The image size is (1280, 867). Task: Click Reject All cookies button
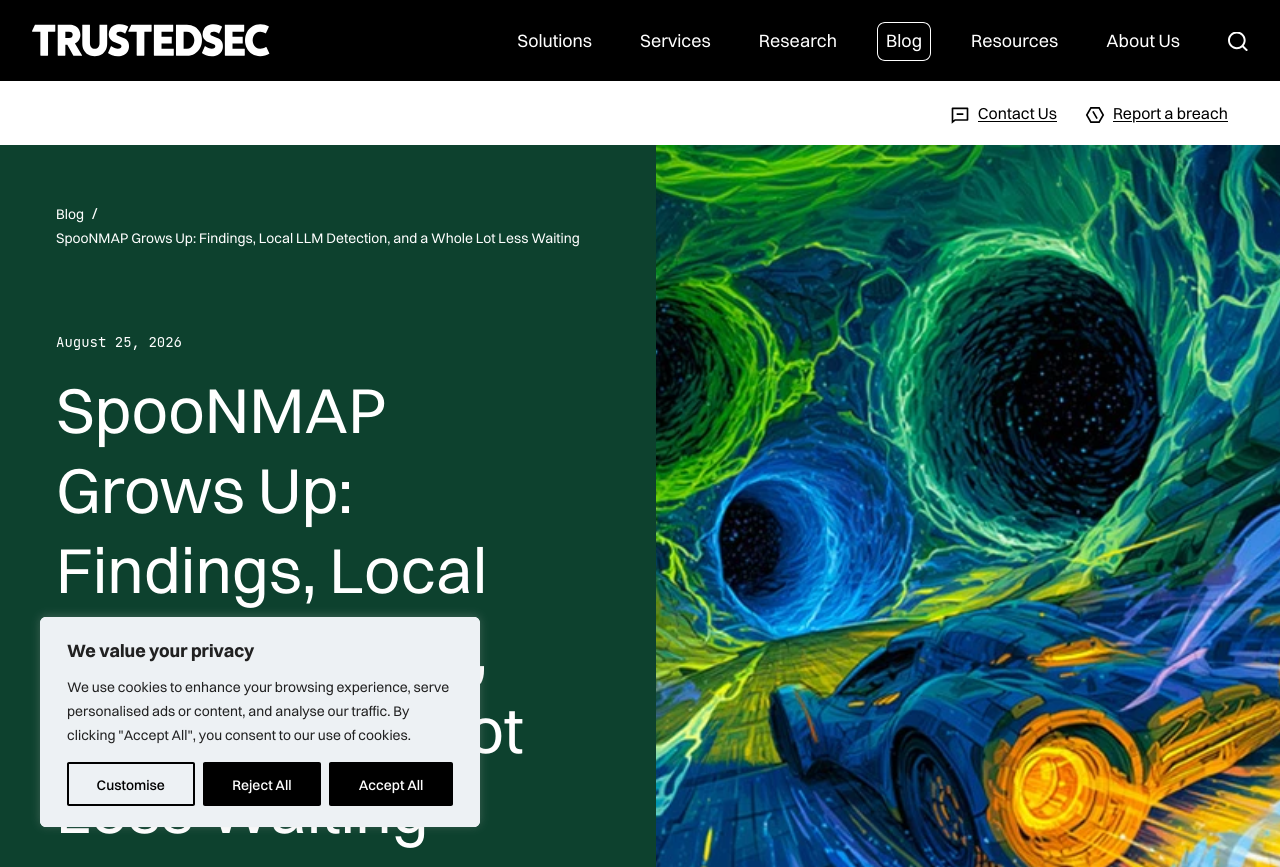click(x=262, y=784)
